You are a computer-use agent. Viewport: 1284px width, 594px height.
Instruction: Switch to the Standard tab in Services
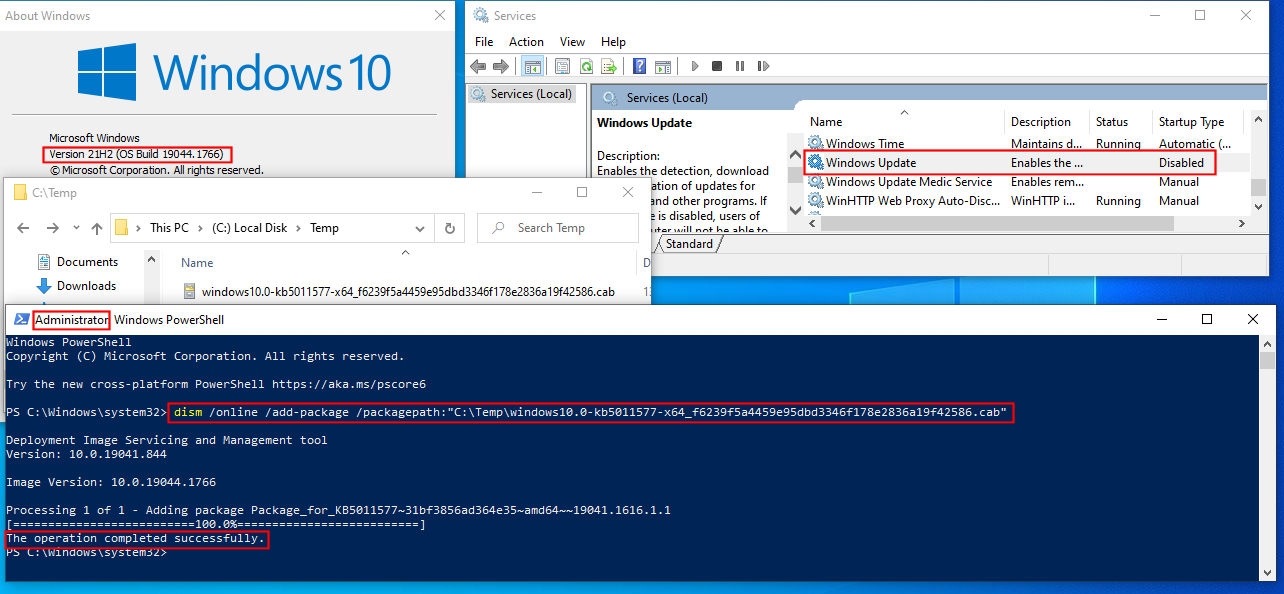pos(689,244)
